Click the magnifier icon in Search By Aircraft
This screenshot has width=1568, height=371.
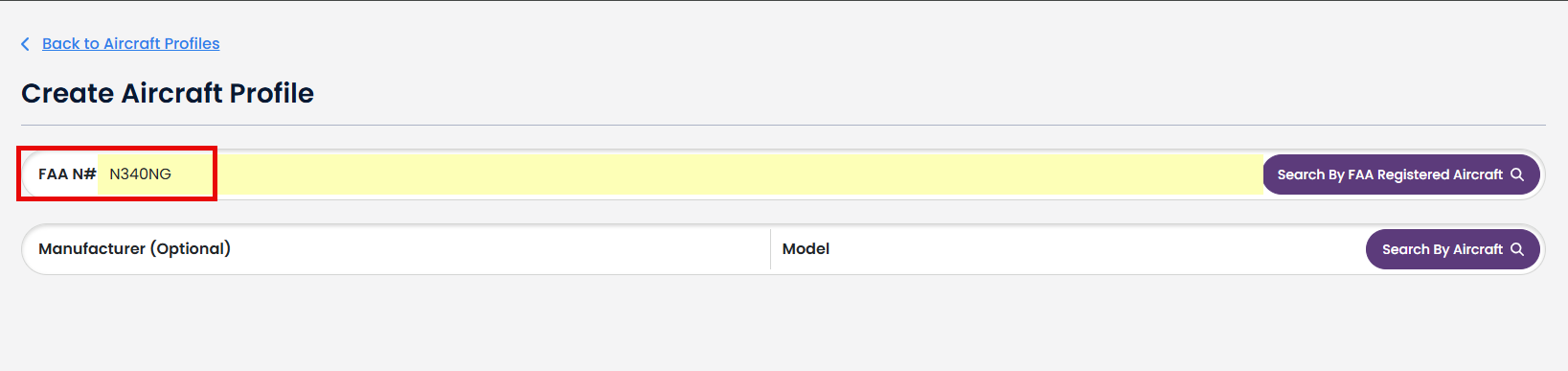pos(1517,249)
